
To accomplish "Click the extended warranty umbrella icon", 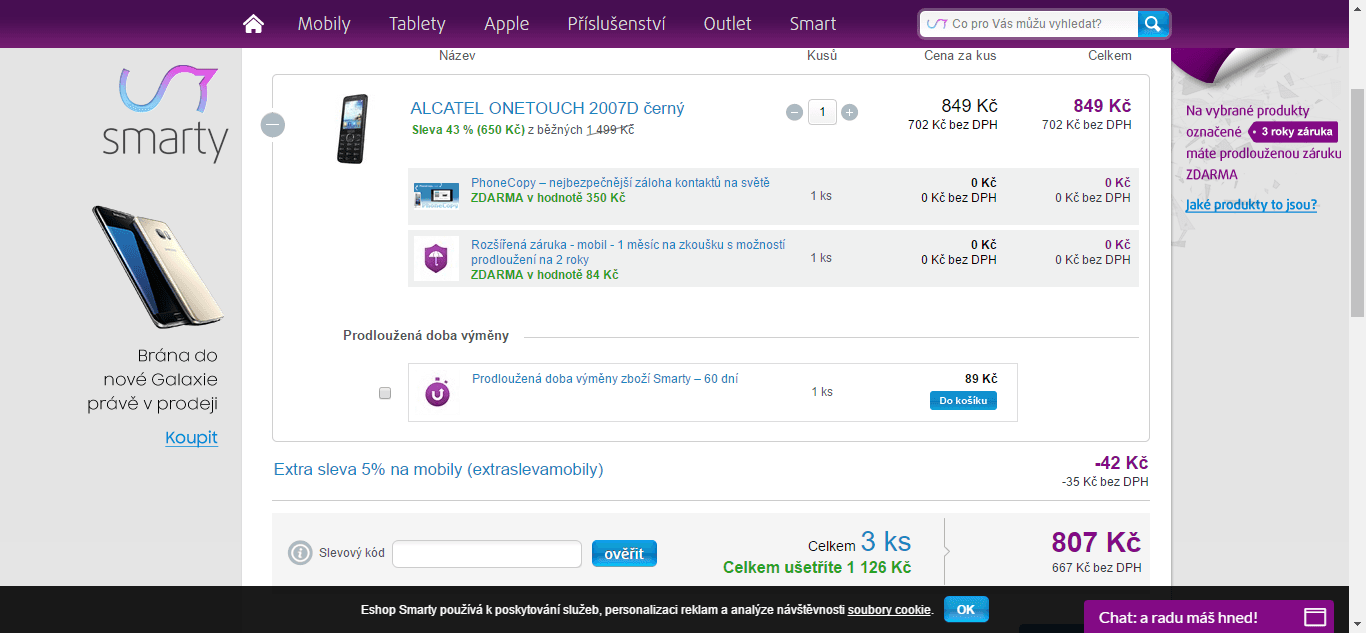I will 436,259.
